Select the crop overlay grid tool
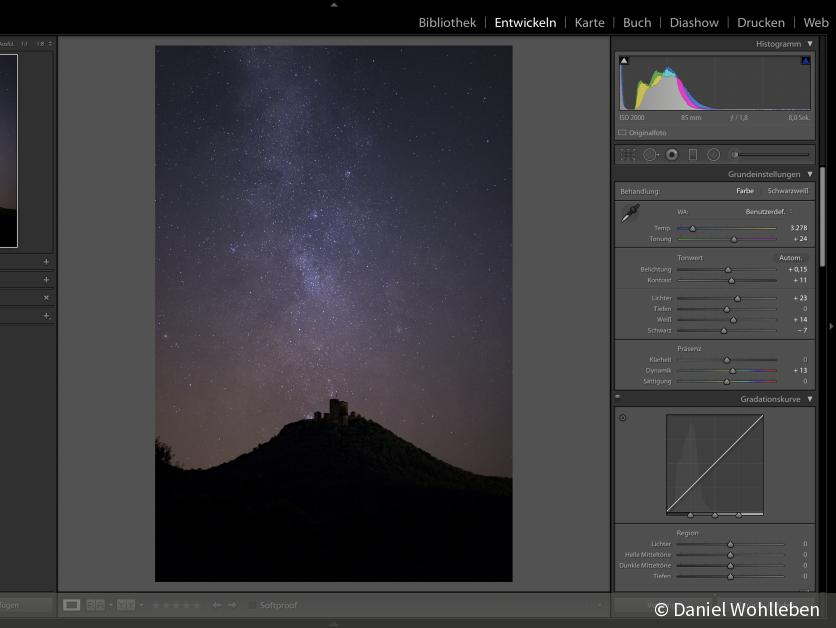Image resolution: width=836 pixels, height=628 pixels. tap(628, 155)
